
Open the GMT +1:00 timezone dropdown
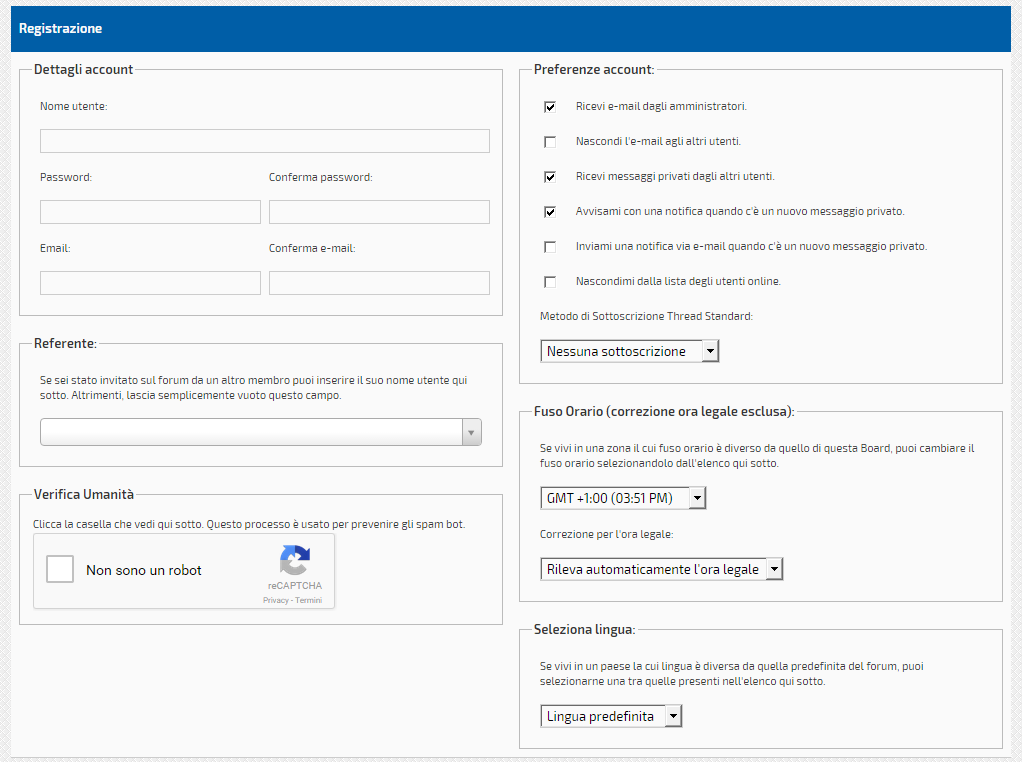pyautogui.click(x=623, y=498)
